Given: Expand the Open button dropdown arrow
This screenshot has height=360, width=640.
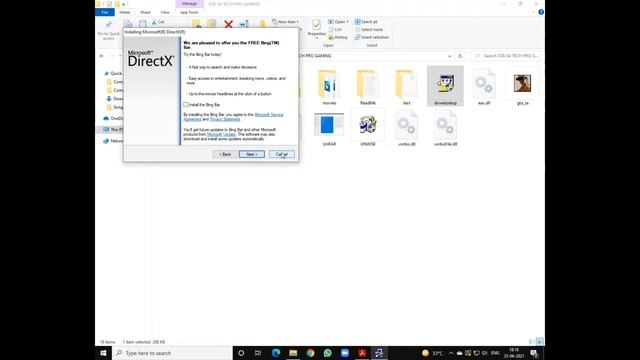Looking at the screenshot, I should (x=347, y=22).
